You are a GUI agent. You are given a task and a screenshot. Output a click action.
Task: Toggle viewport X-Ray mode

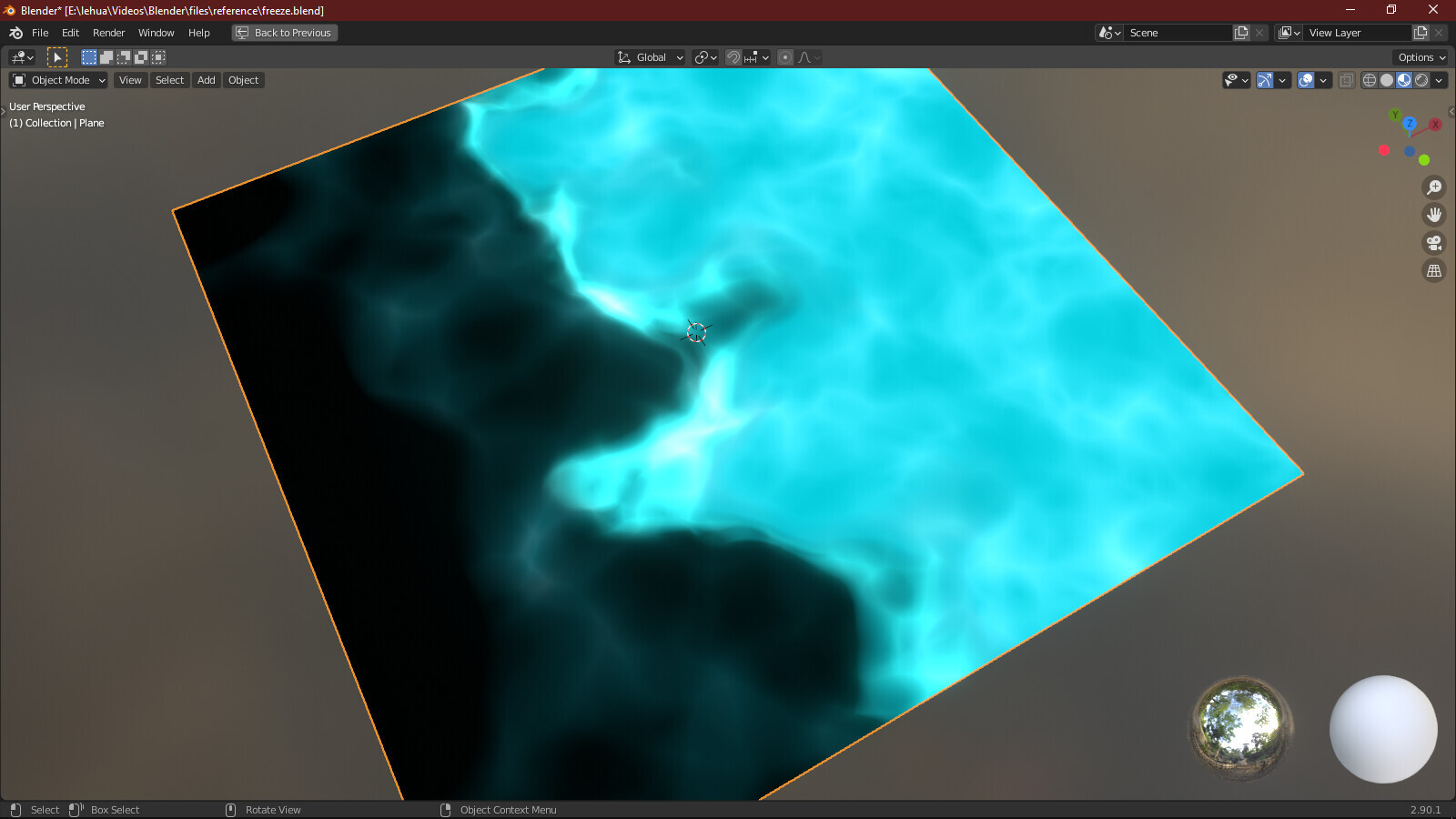coord(1346,80)
